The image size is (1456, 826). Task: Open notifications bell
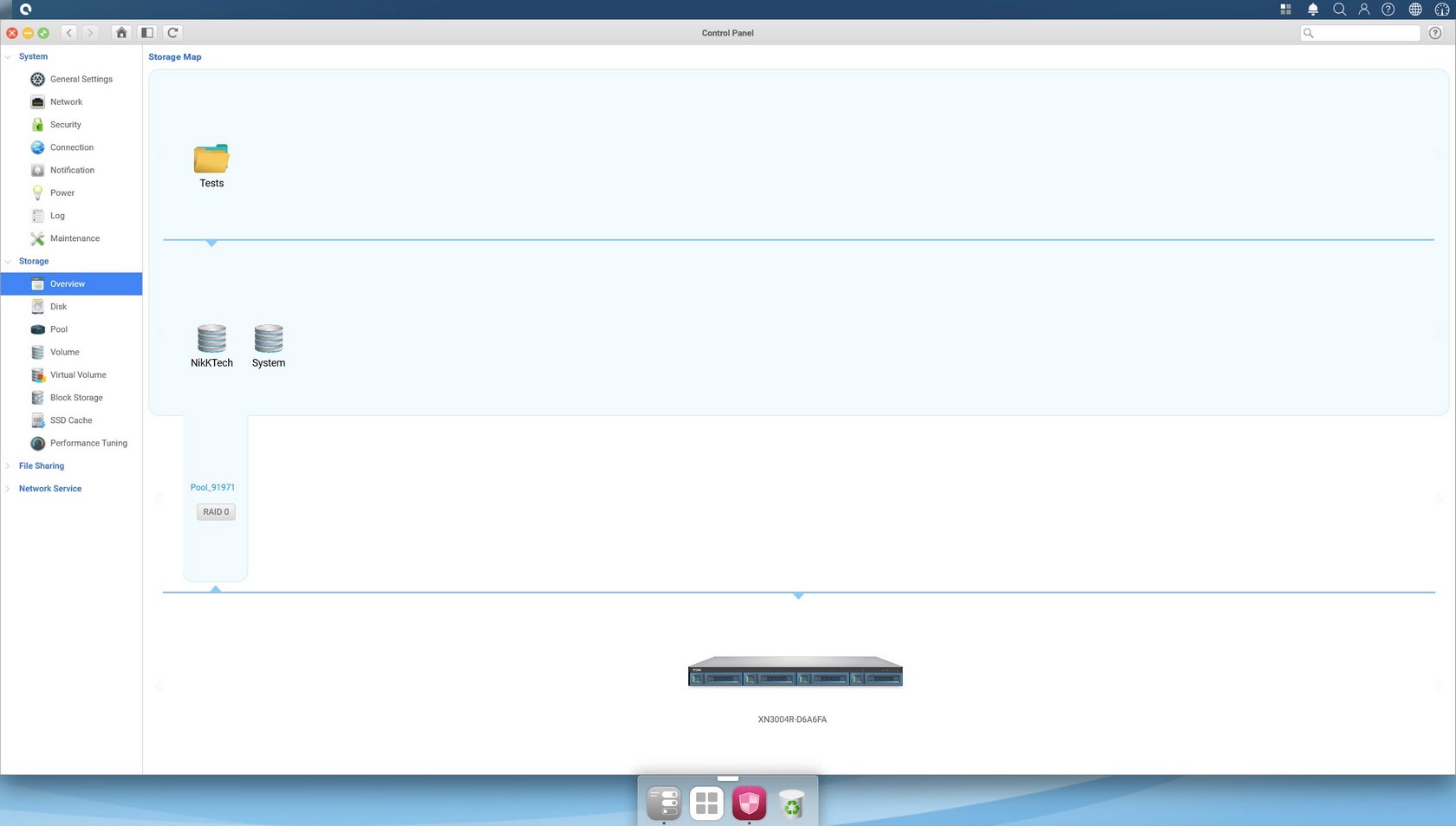[1313, 10]
